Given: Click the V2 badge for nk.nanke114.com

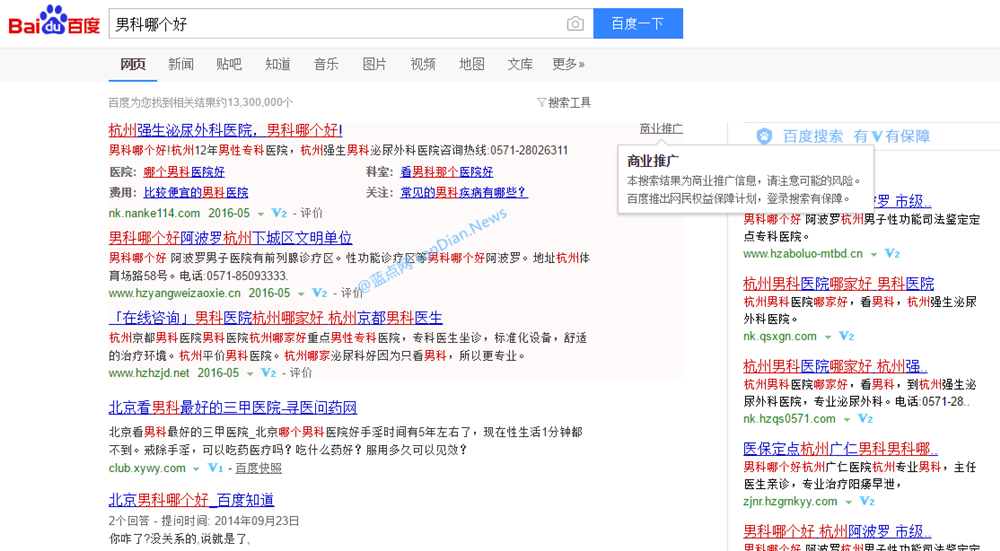Looking at the screenshot, I should [x=279, y=213].
